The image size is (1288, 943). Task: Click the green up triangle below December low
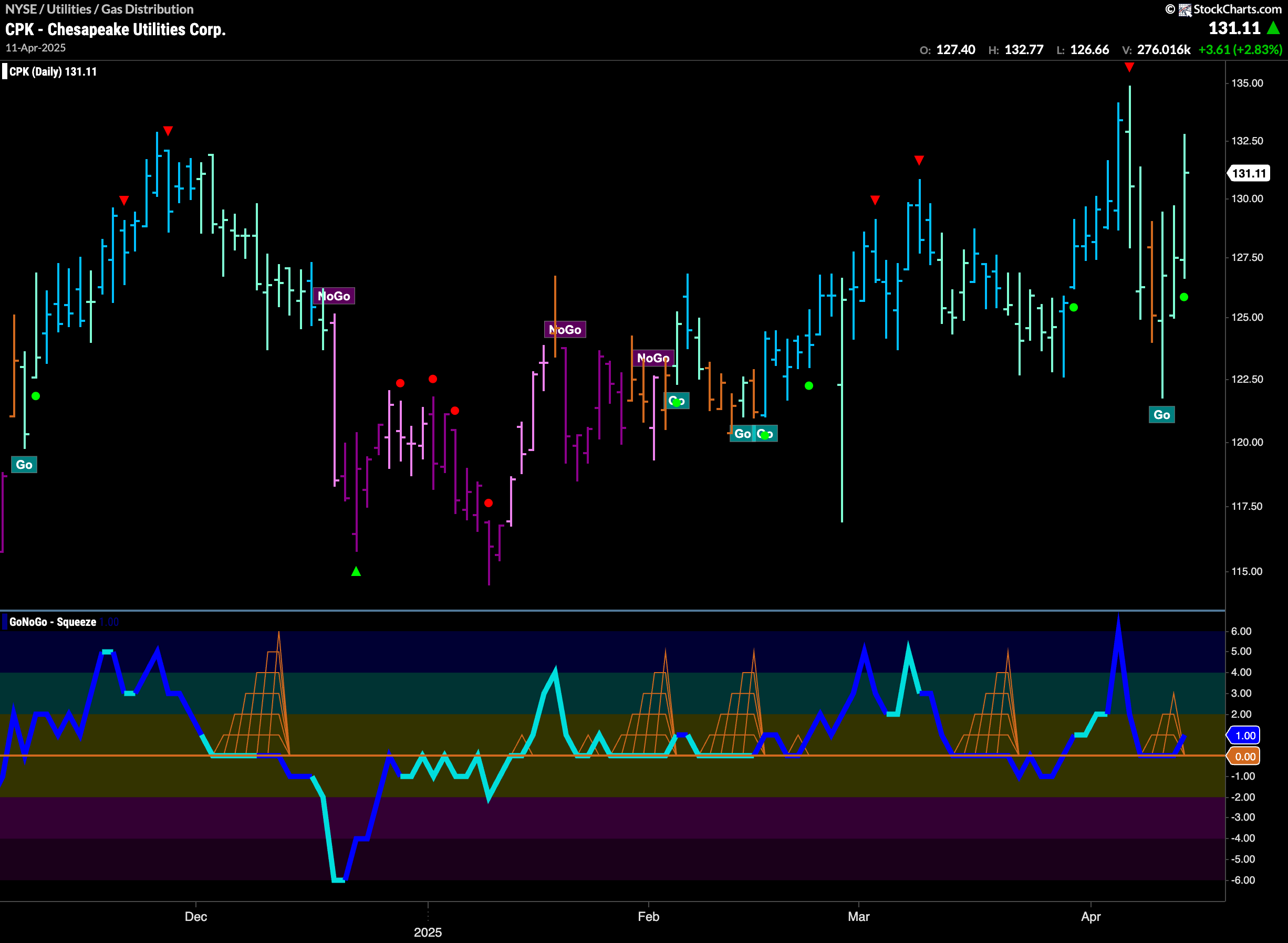[x=356, y=571]
